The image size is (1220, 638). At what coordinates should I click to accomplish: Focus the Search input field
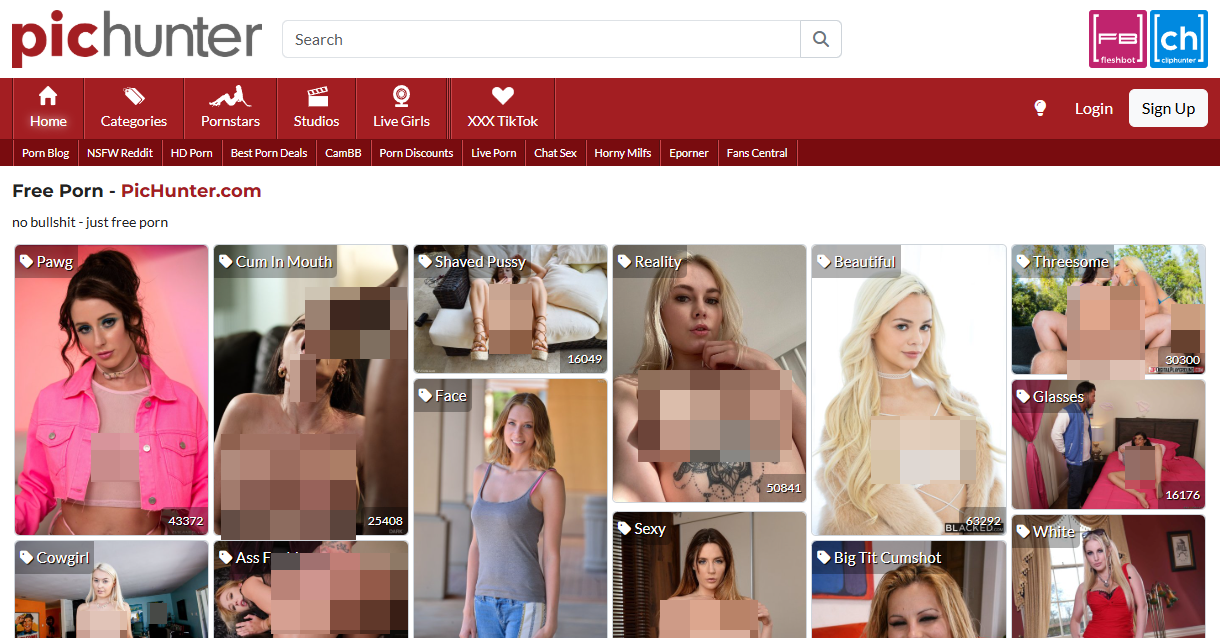(x=541, y=39)
